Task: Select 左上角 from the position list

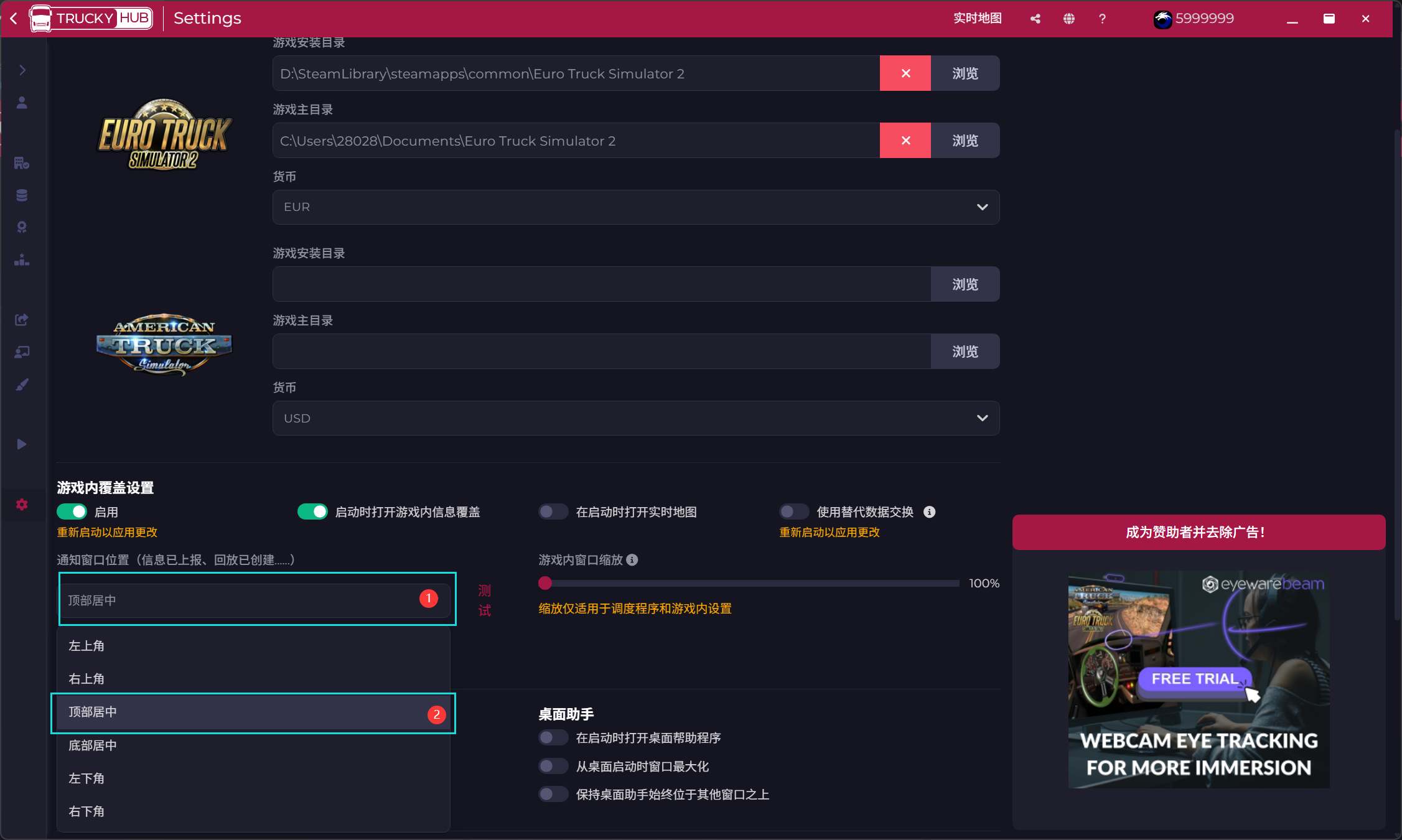Action: point(253,646)
